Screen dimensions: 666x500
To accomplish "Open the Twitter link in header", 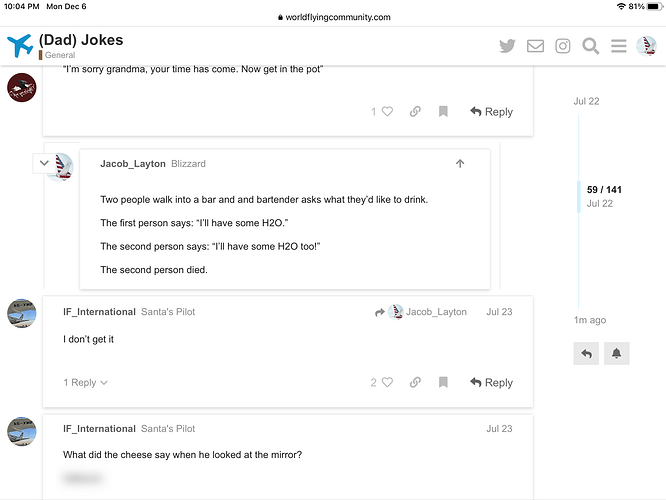I will [507, 45].
